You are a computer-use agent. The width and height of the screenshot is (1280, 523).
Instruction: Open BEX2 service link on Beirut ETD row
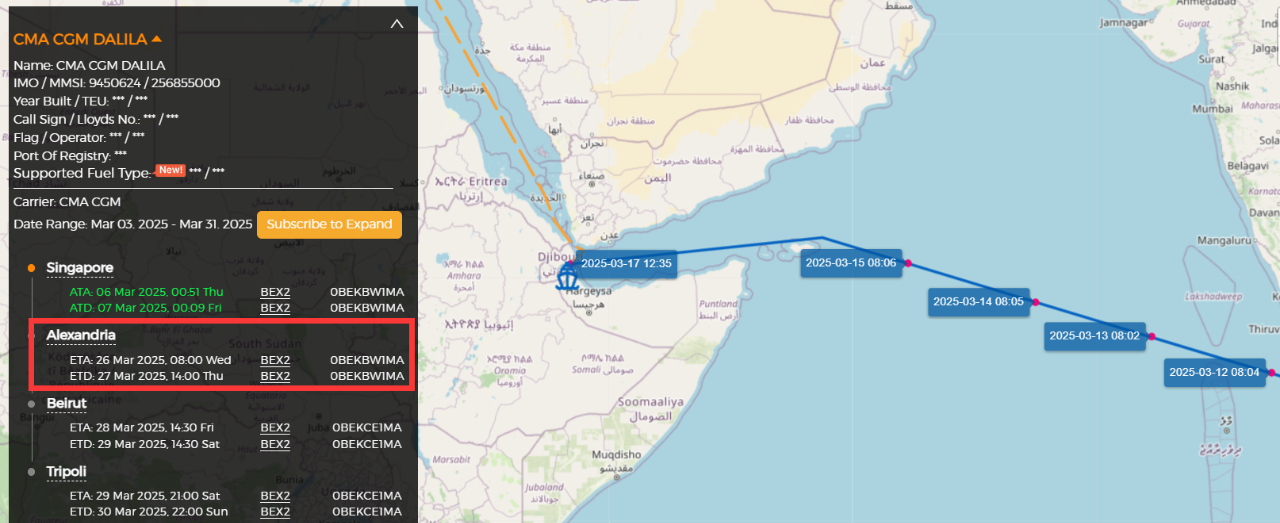pos(275,444)
